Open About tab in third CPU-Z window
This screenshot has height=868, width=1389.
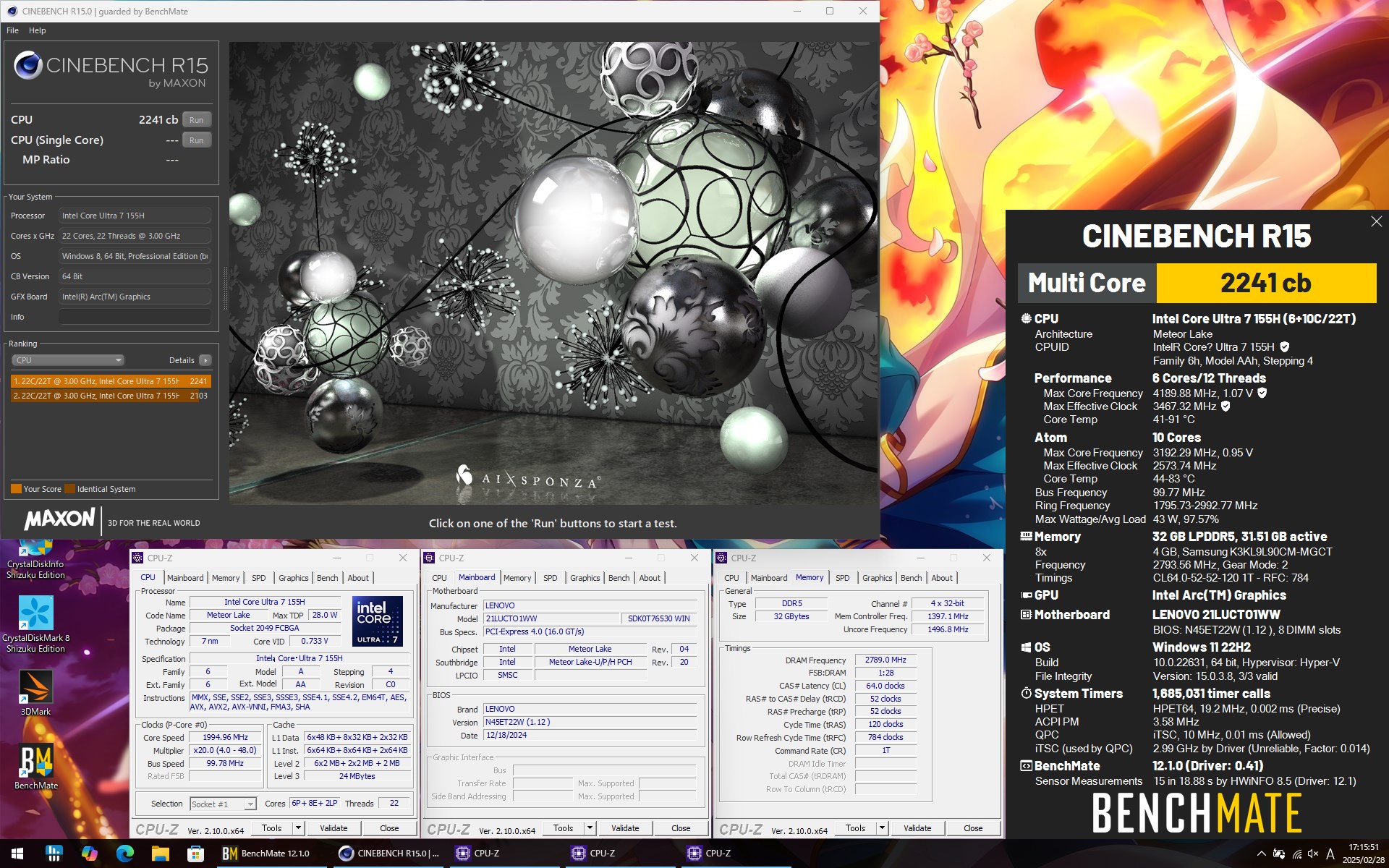pos(942,578)
